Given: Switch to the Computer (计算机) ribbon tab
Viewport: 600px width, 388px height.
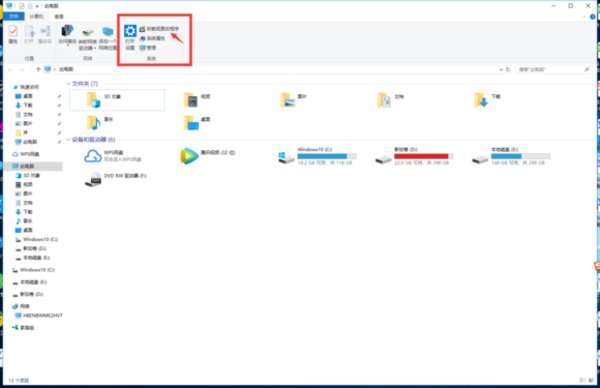Looking at the screenshot, I should pyautogui.click(x=37, y=16).
